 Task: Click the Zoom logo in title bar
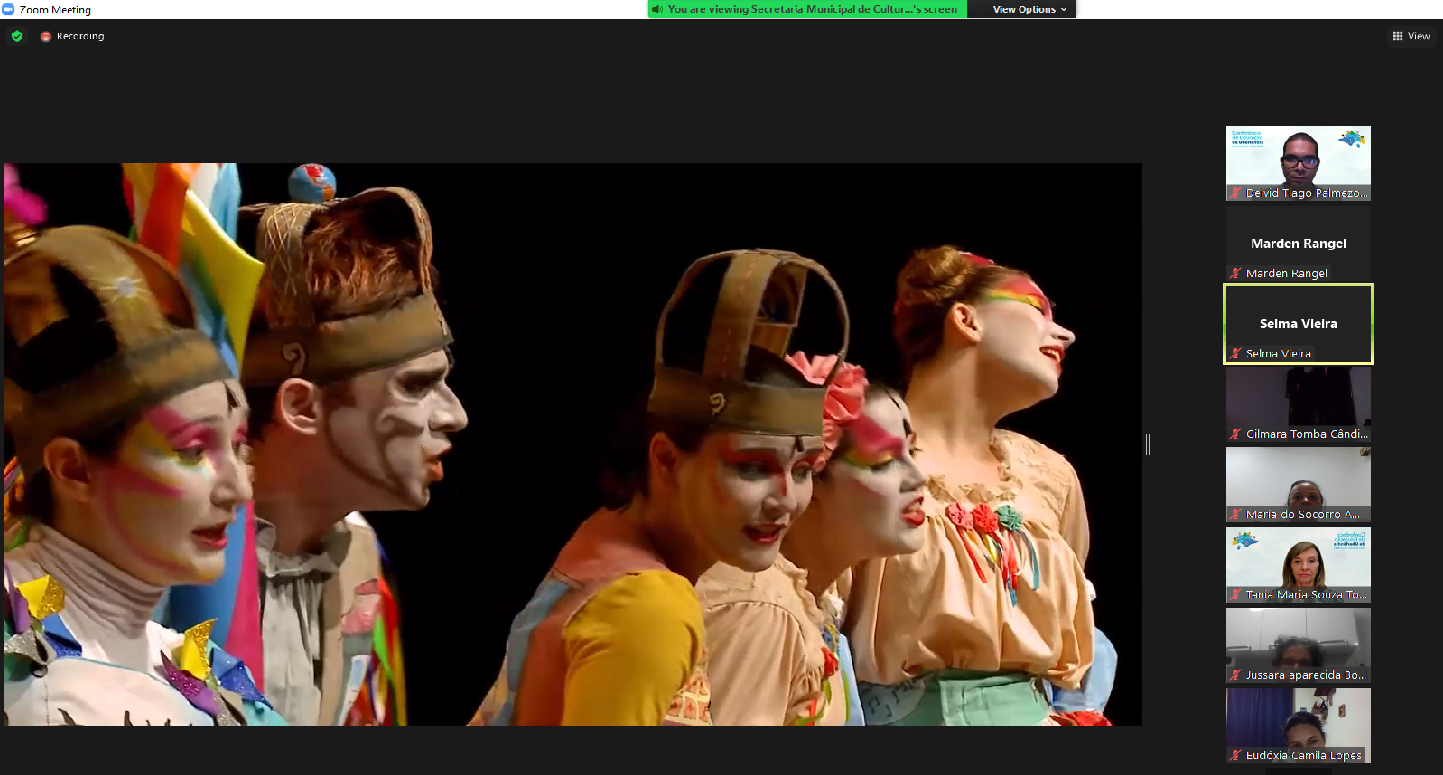pos(8,9)
